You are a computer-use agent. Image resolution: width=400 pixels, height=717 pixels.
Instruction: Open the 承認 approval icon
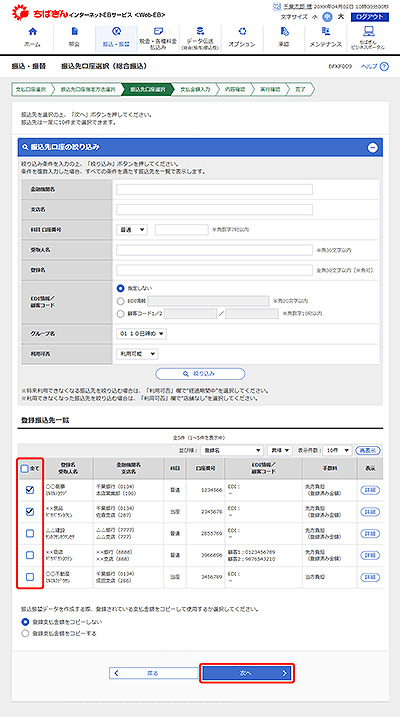(x=284, y=32)
